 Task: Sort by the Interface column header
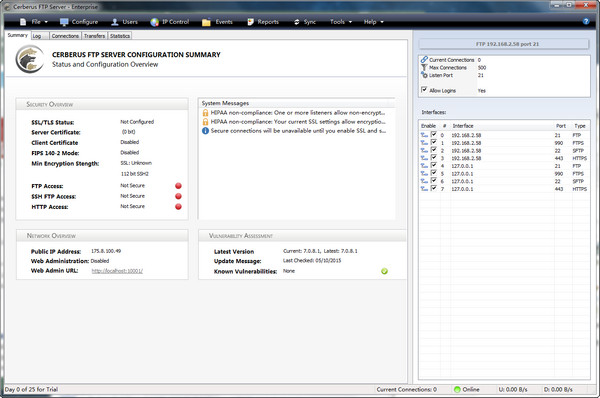pos(502,126)
